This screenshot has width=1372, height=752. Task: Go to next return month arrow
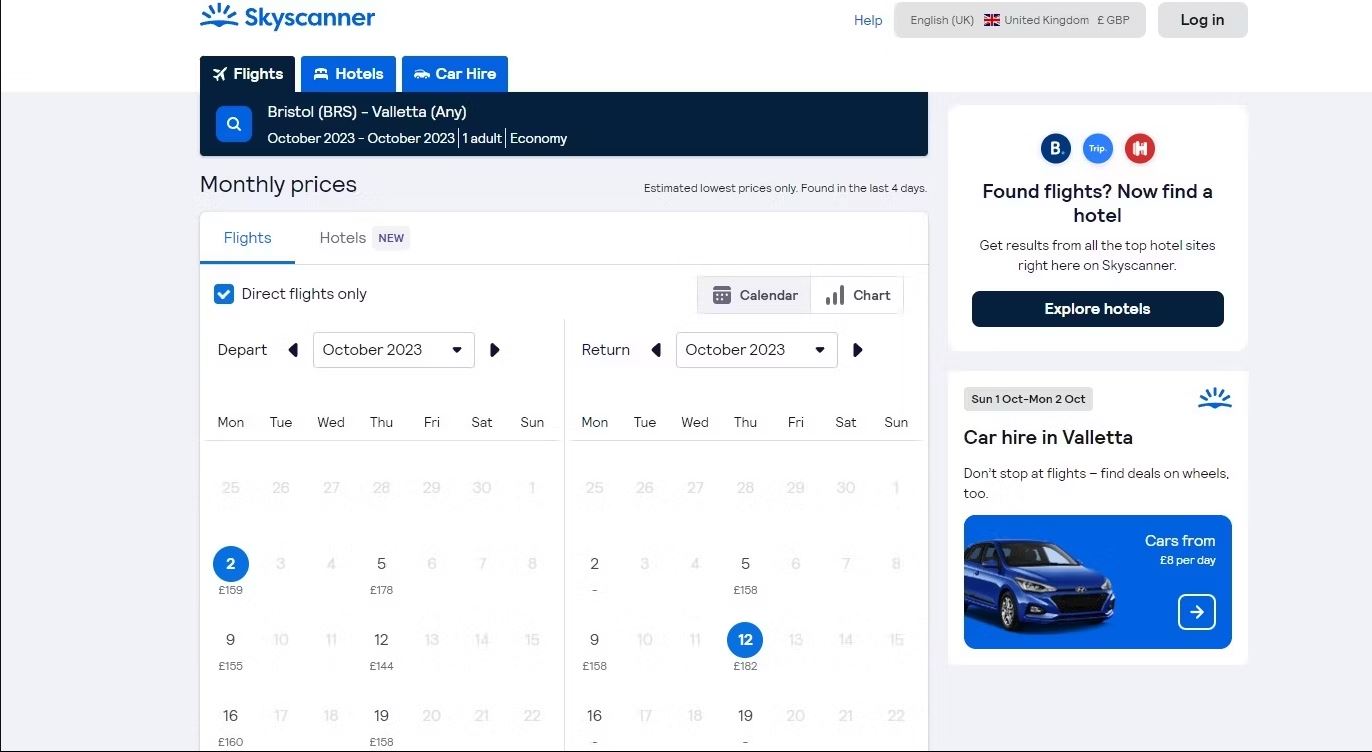(857, 350)
